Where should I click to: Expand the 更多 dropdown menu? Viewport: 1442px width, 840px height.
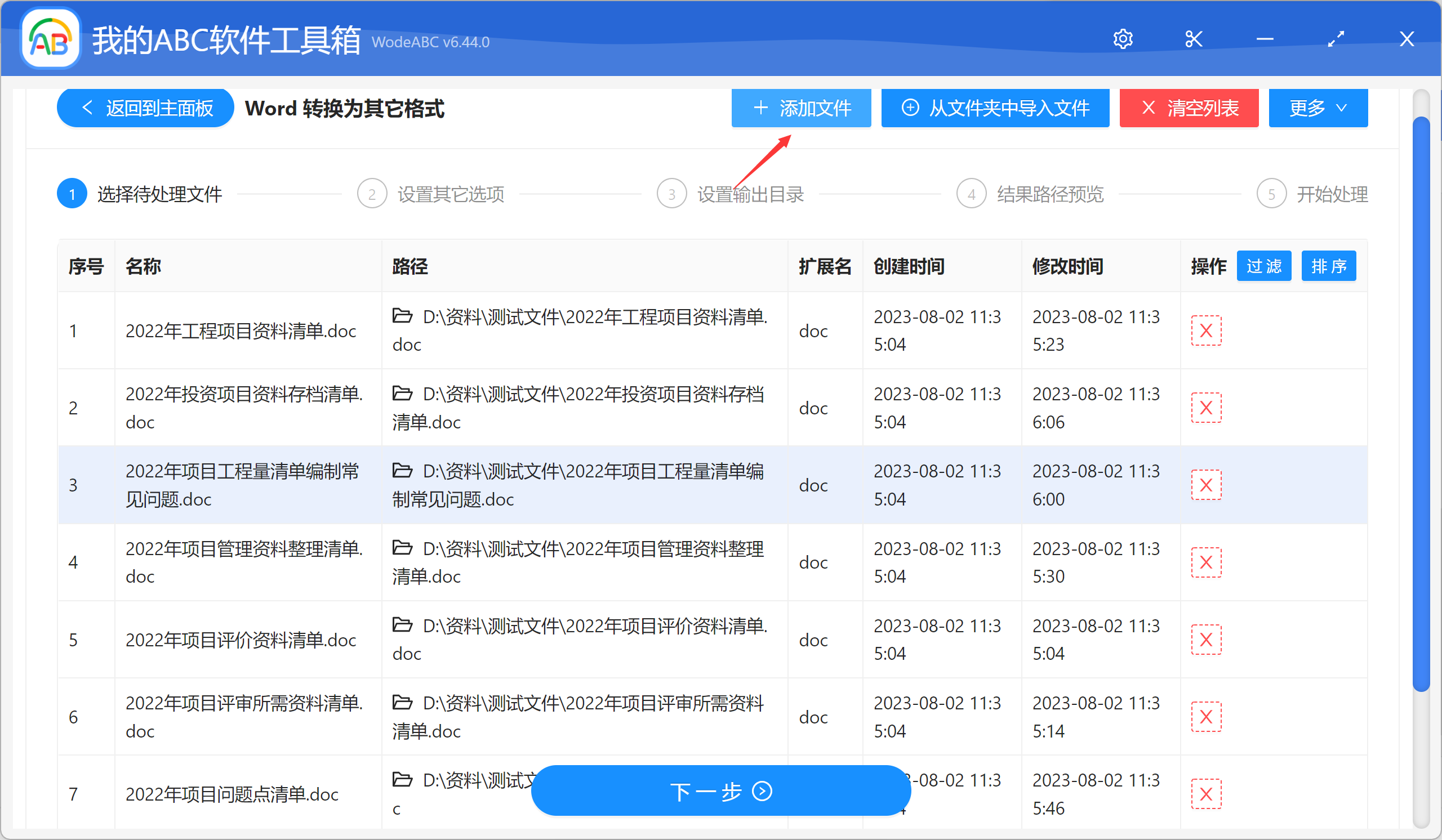point(1318,108)
